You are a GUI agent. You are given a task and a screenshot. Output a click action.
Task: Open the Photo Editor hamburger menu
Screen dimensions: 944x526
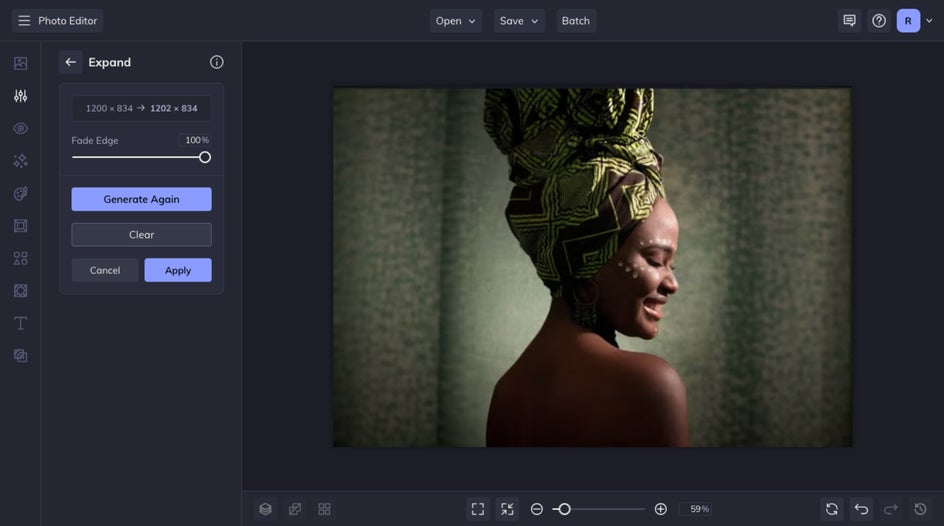click(24, 21)
